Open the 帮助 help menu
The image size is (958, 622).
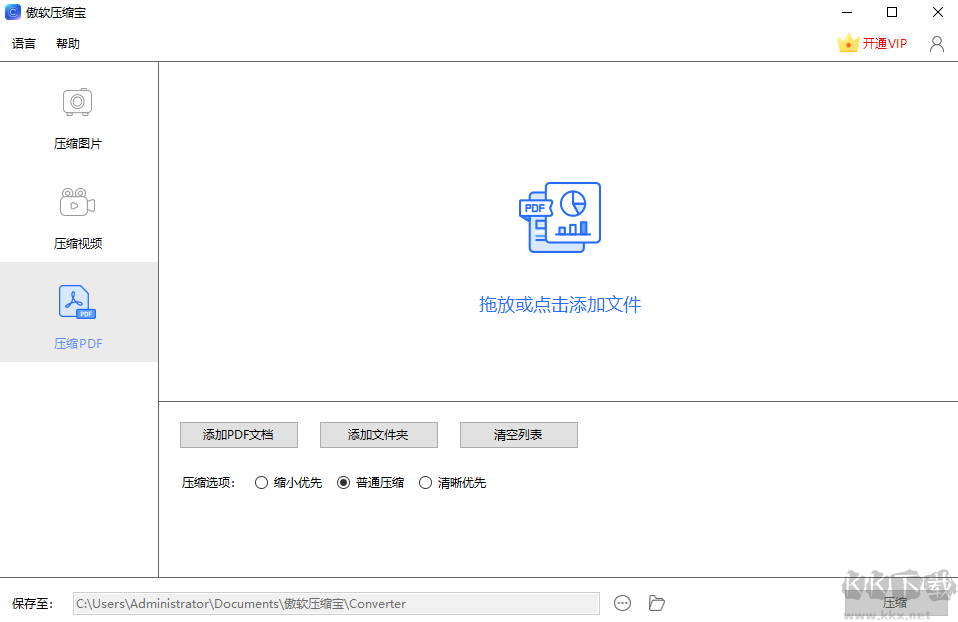[67, 43]
